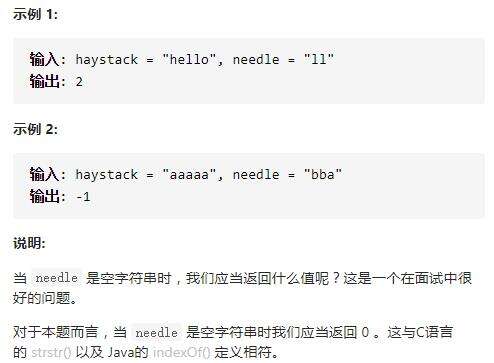Screen dimensions: 494x363
Task: Open the indexOf() link
Action: point(182,352)
